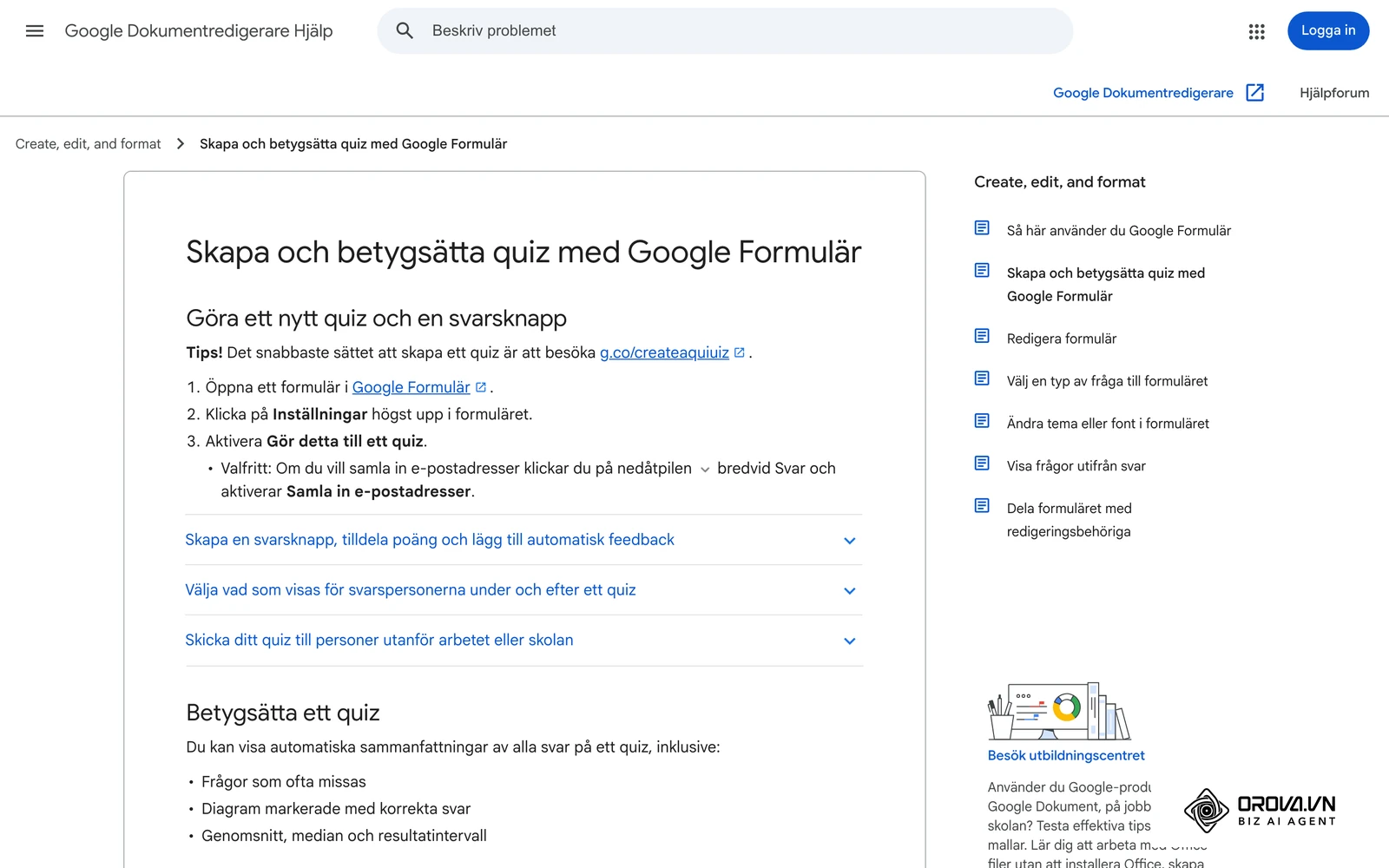1389x868 pixels.
Task: Open Besök utbildningscentret link
Action: point(1066,756)
